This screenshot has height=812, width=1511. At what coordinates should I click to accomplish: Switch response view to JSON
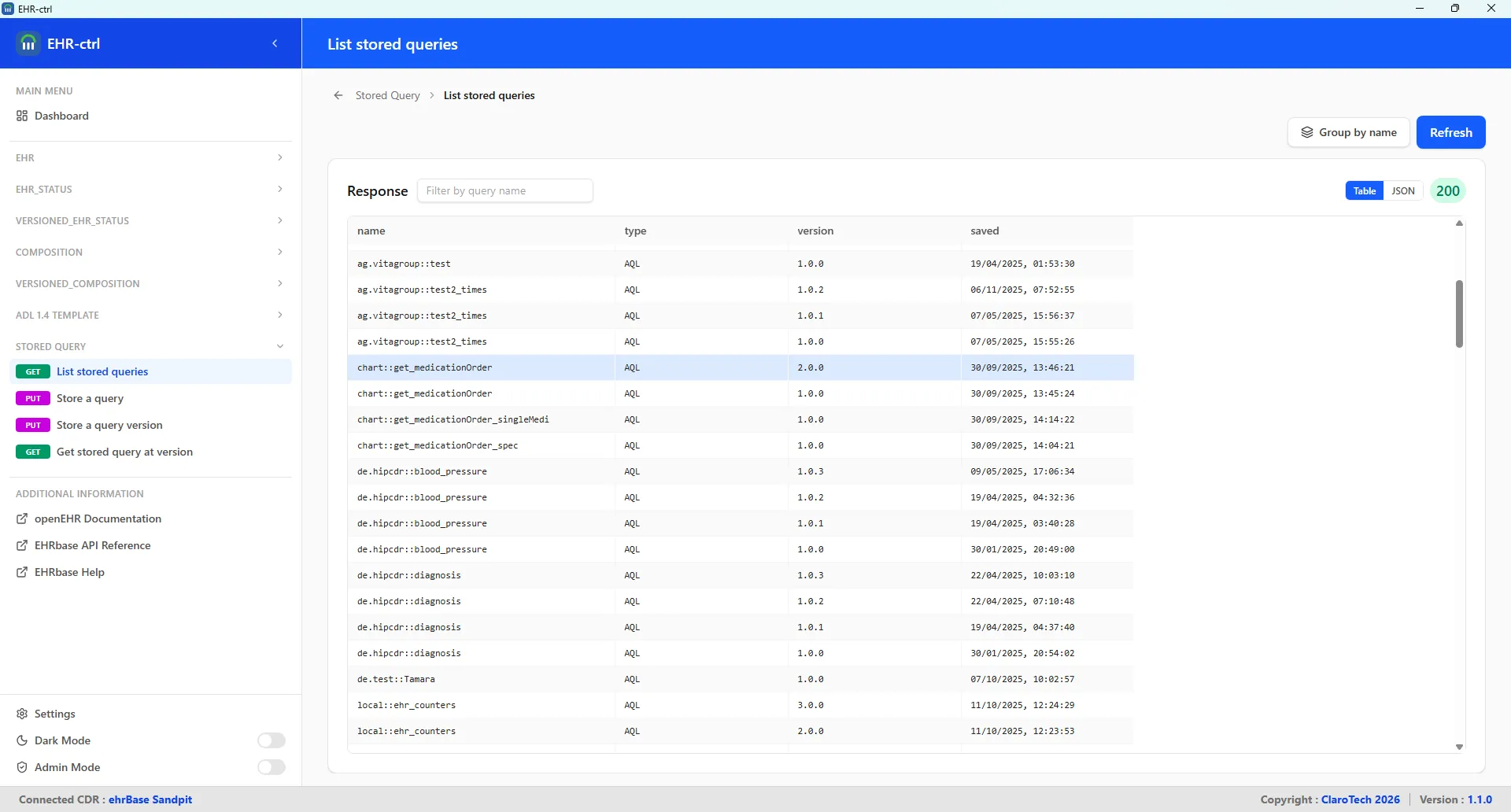click(x=1403, y=190)
